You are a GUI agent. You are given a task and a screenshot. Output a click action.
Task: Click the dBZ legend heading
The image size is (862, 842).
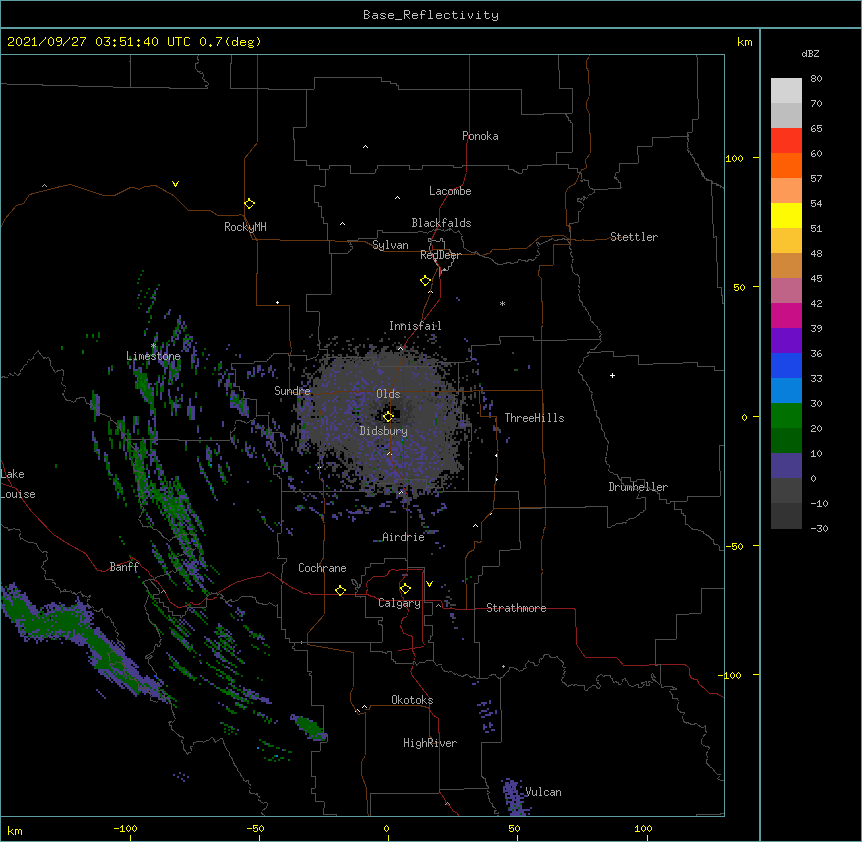(810, 53)
